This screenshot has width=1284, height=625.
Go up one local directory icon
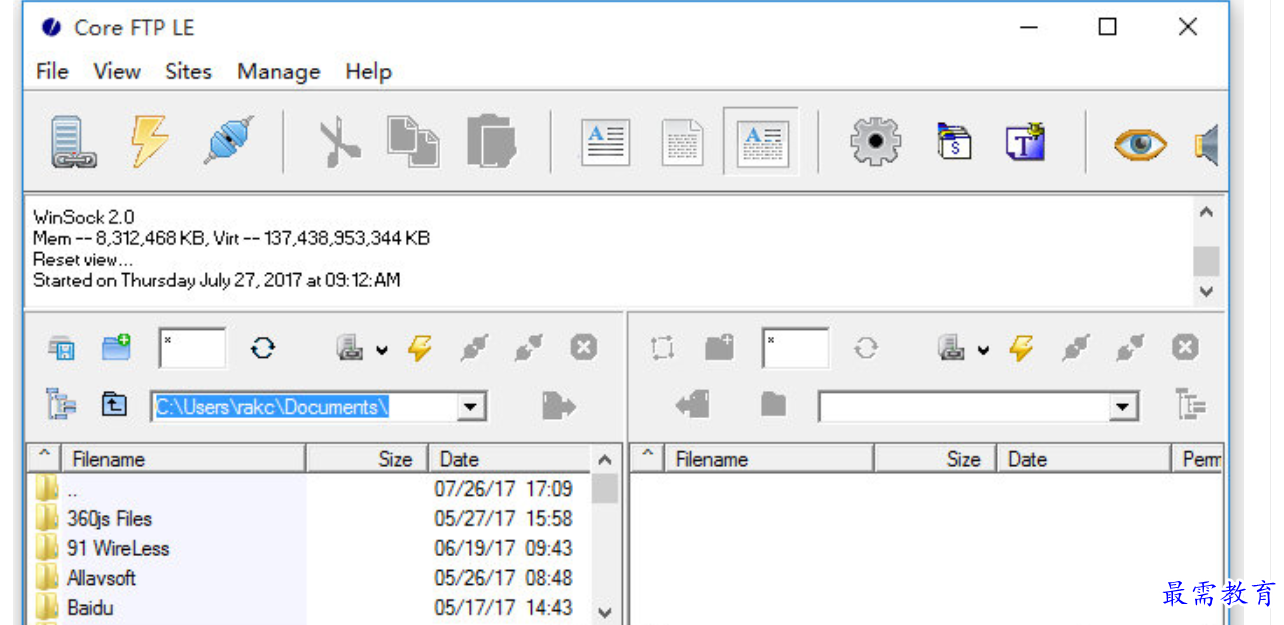coord(116,404)
